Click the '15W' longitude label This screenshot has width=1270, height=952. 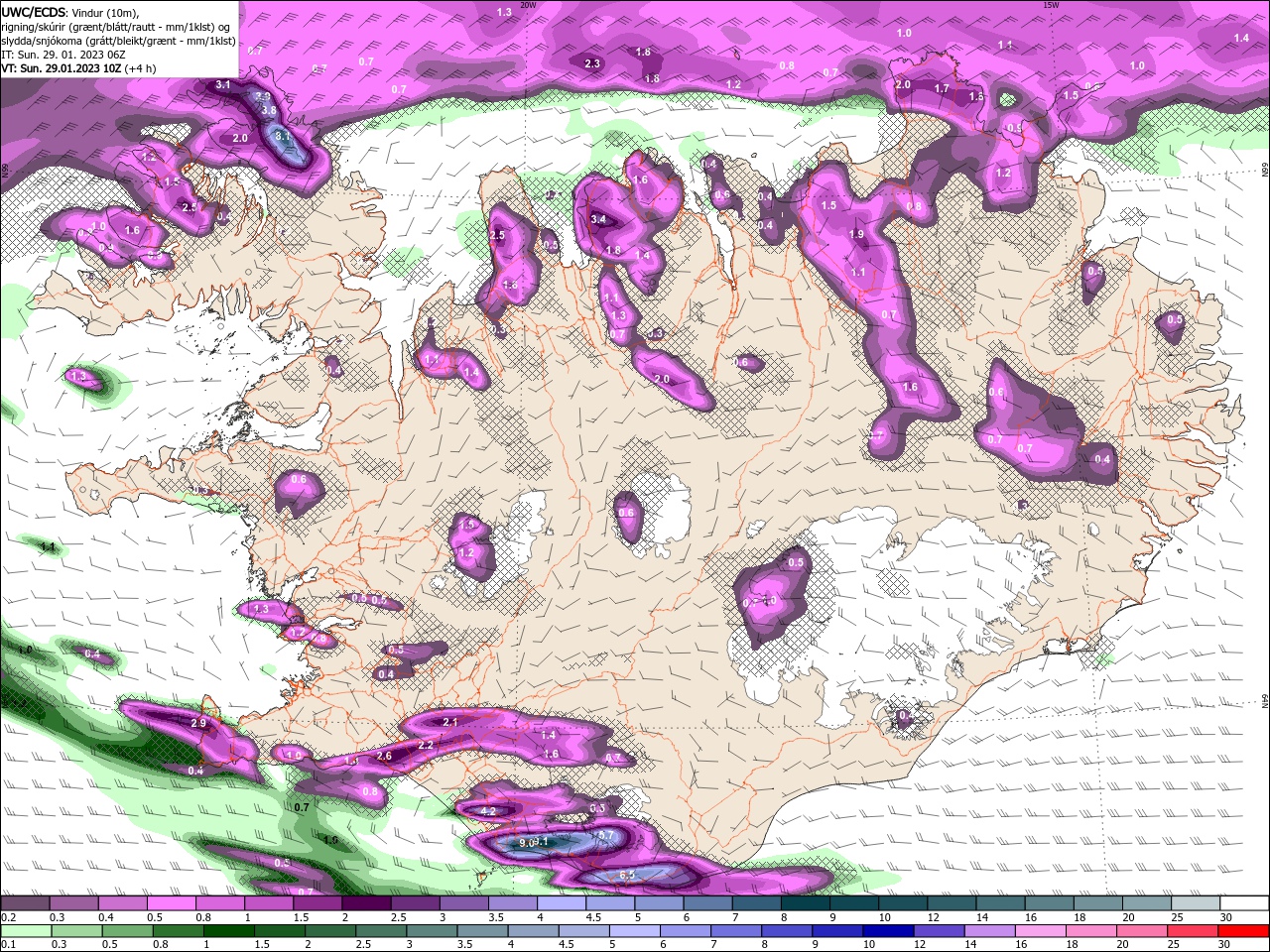[1051, 5]
